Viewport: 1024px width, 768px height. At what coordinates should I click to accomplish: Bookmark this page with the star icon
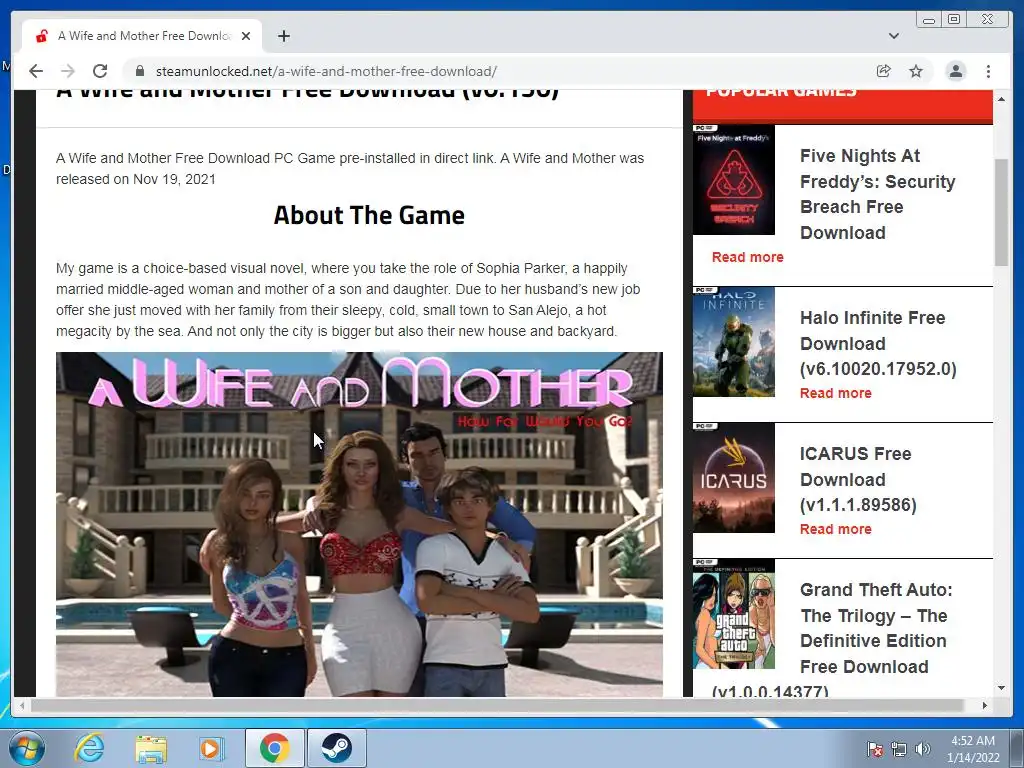click(x=916, y=71)
